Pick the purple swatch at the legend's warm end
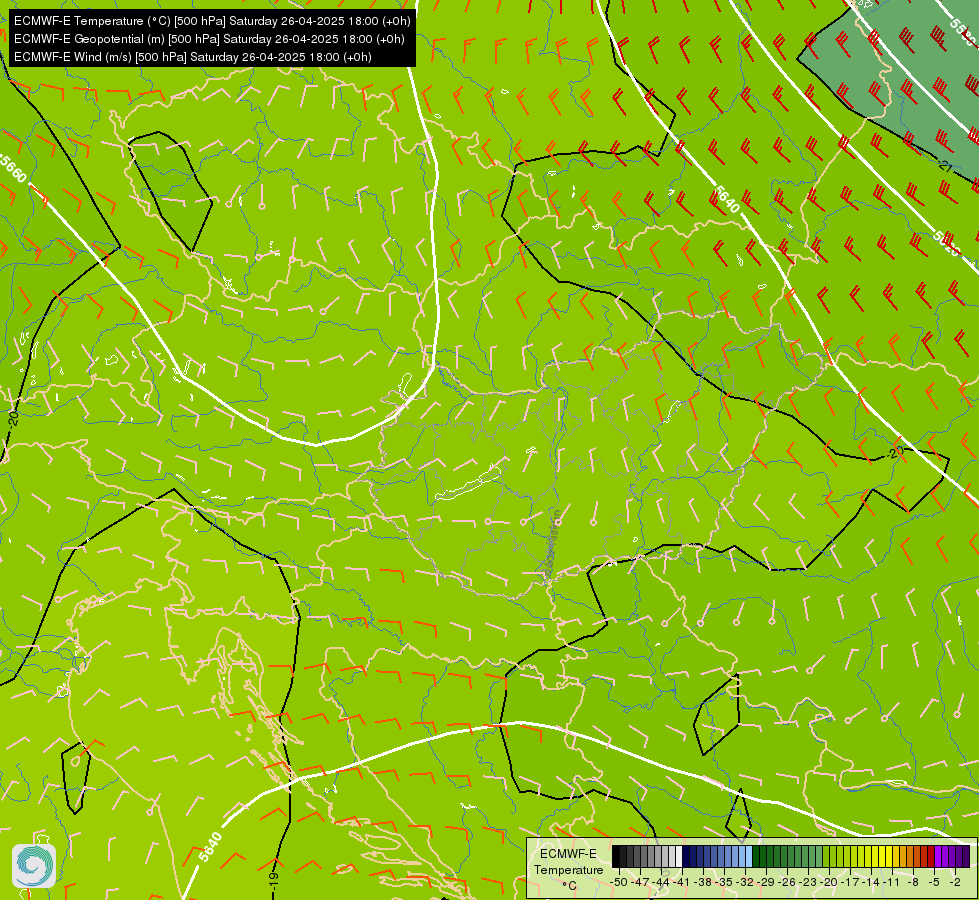Viewport: 979px width, 900px height. point(966,856)
